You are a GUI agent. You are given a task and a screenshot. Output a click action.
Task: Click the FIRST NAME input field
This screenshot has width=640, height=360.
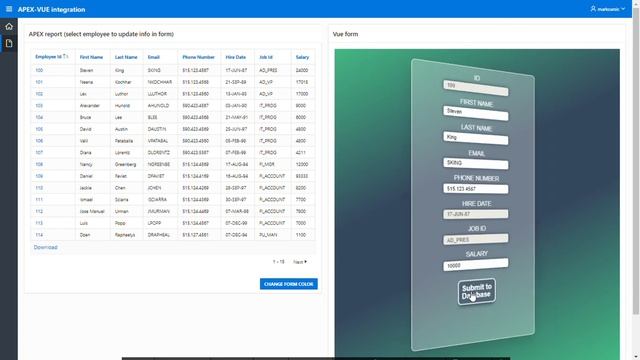[476, 113]
